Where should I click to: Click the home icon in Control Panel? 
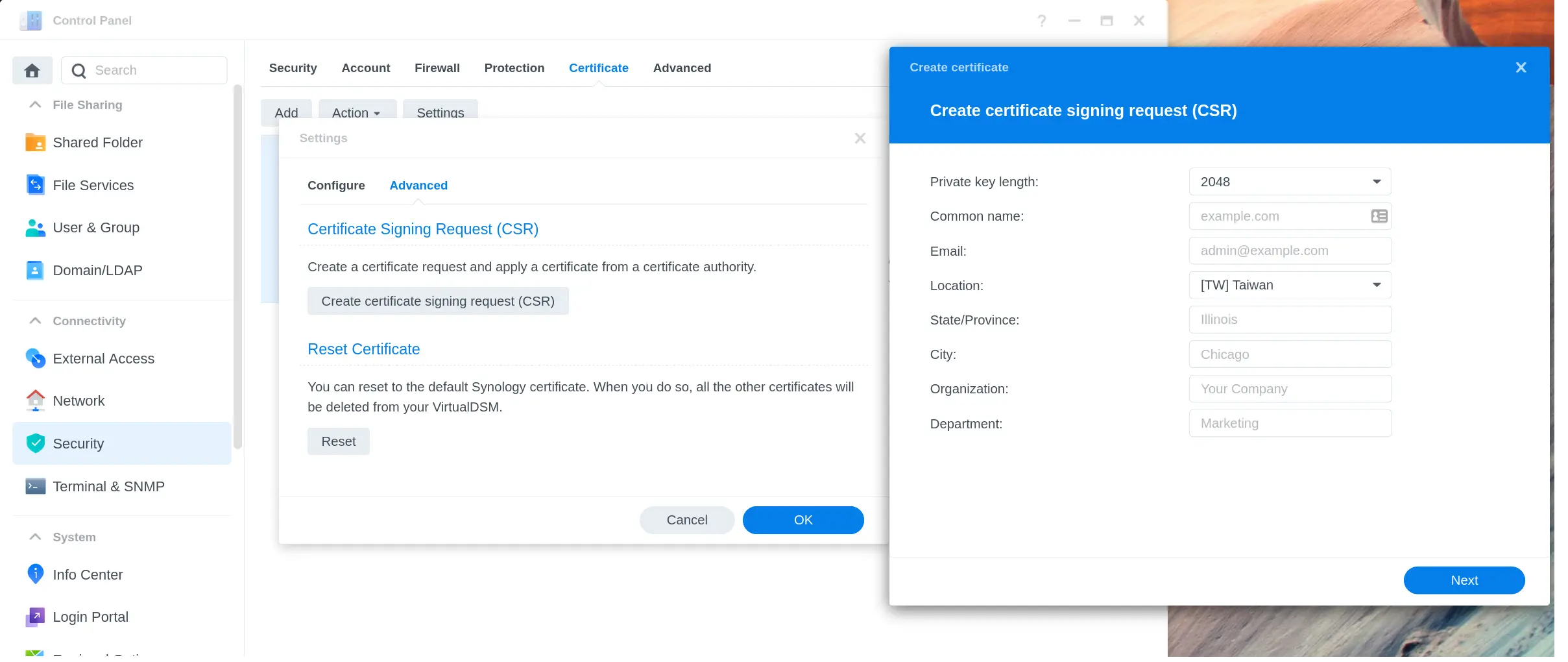pyautogui.click(x=32, y=70)
